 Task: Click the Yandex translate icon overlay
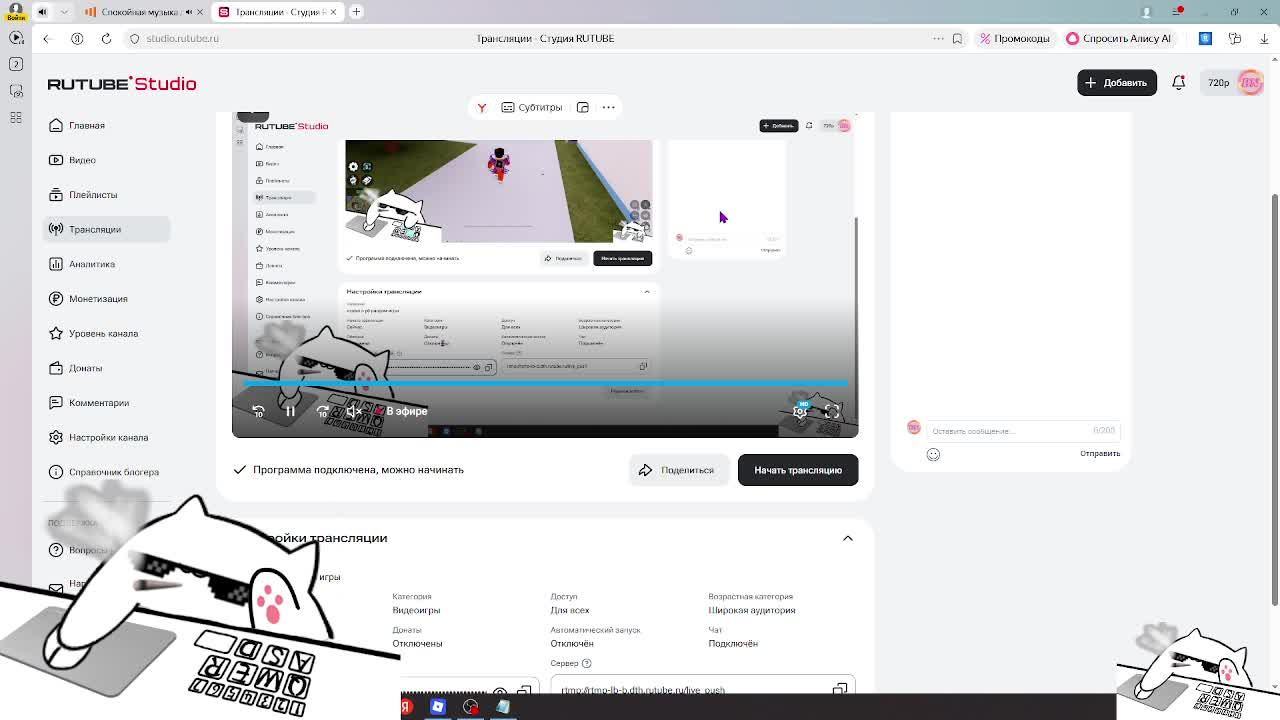point(482,107)
